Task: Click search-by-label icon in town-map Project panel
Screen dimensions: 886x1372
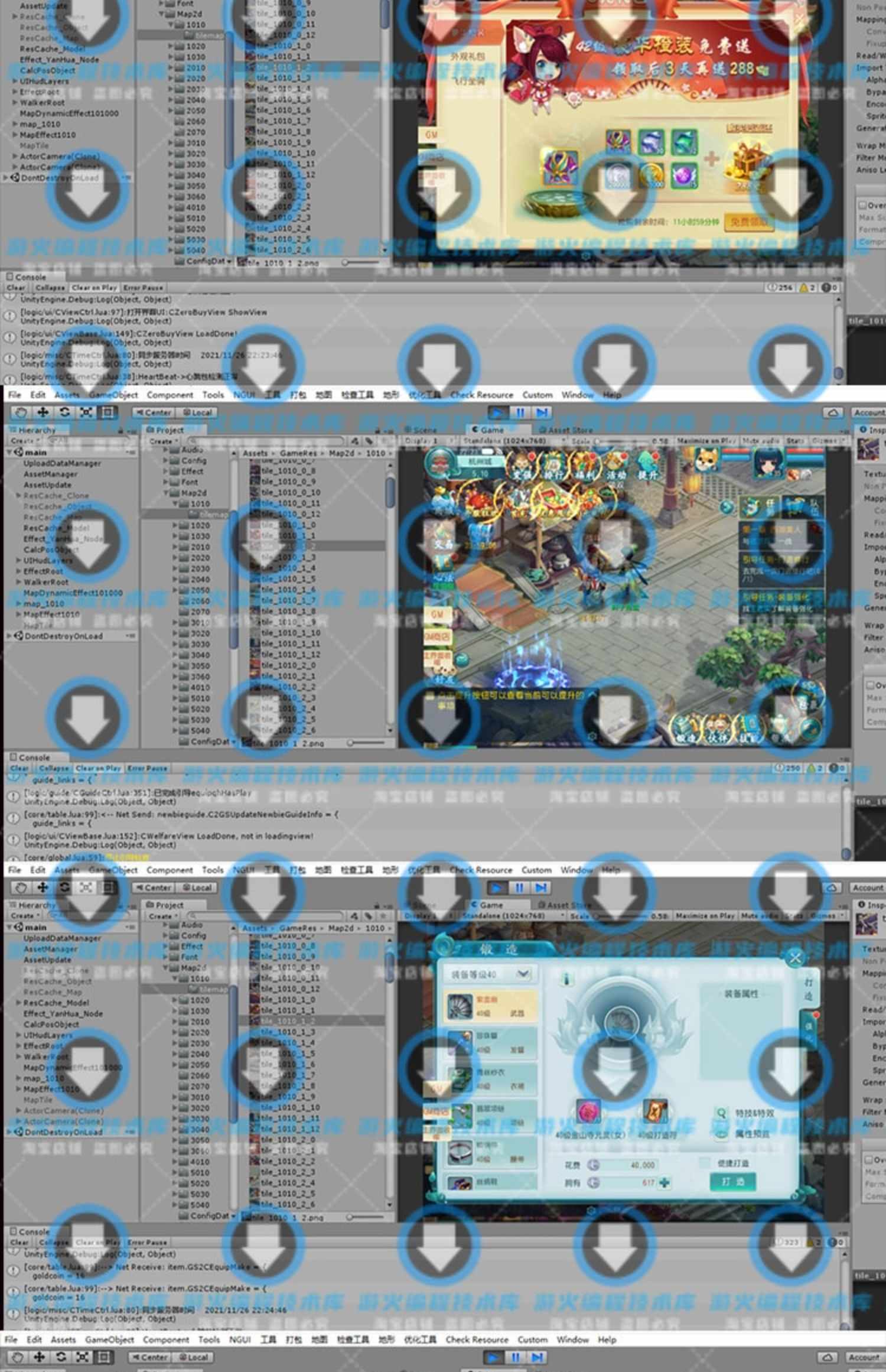Action: [369, 441]
